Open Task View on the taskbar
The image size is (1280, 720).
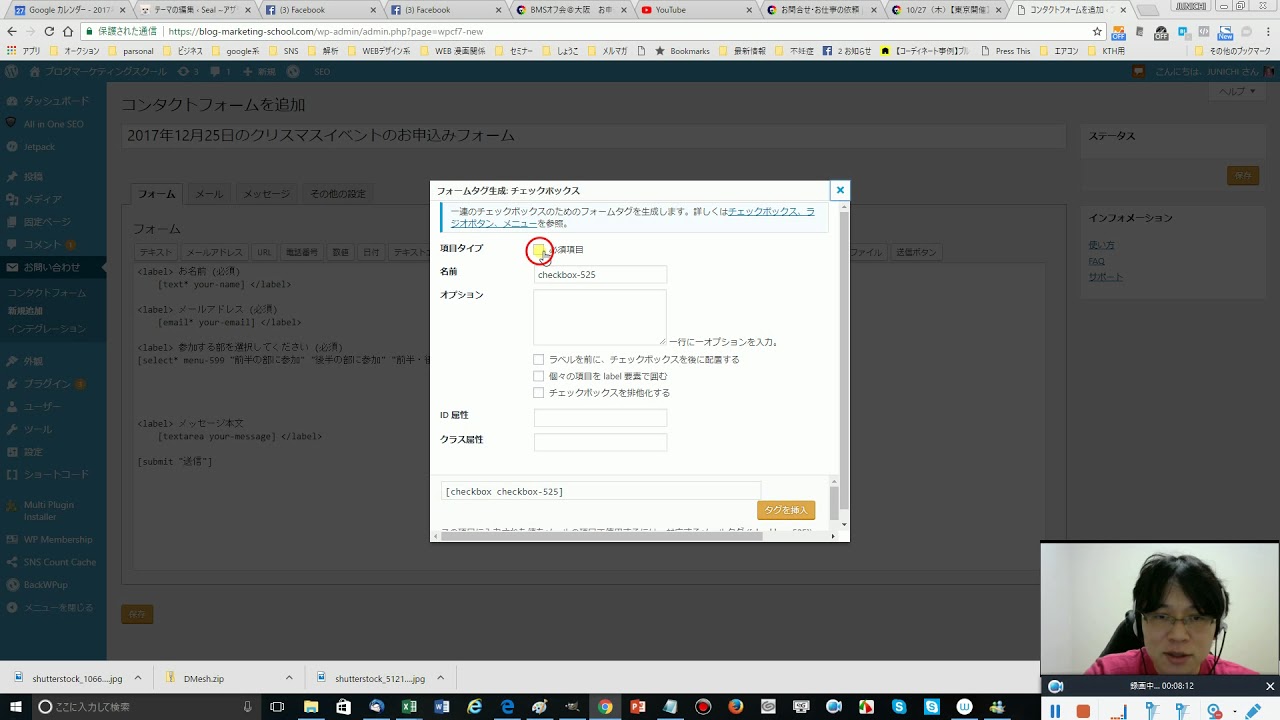[277, 707]
